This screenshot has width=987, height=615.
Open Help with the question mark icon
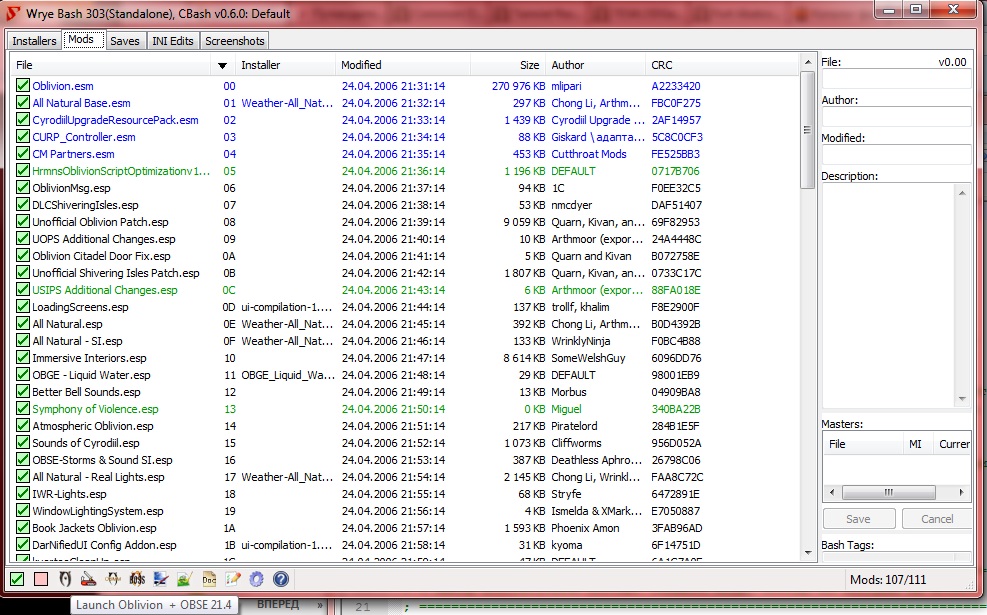281,579
